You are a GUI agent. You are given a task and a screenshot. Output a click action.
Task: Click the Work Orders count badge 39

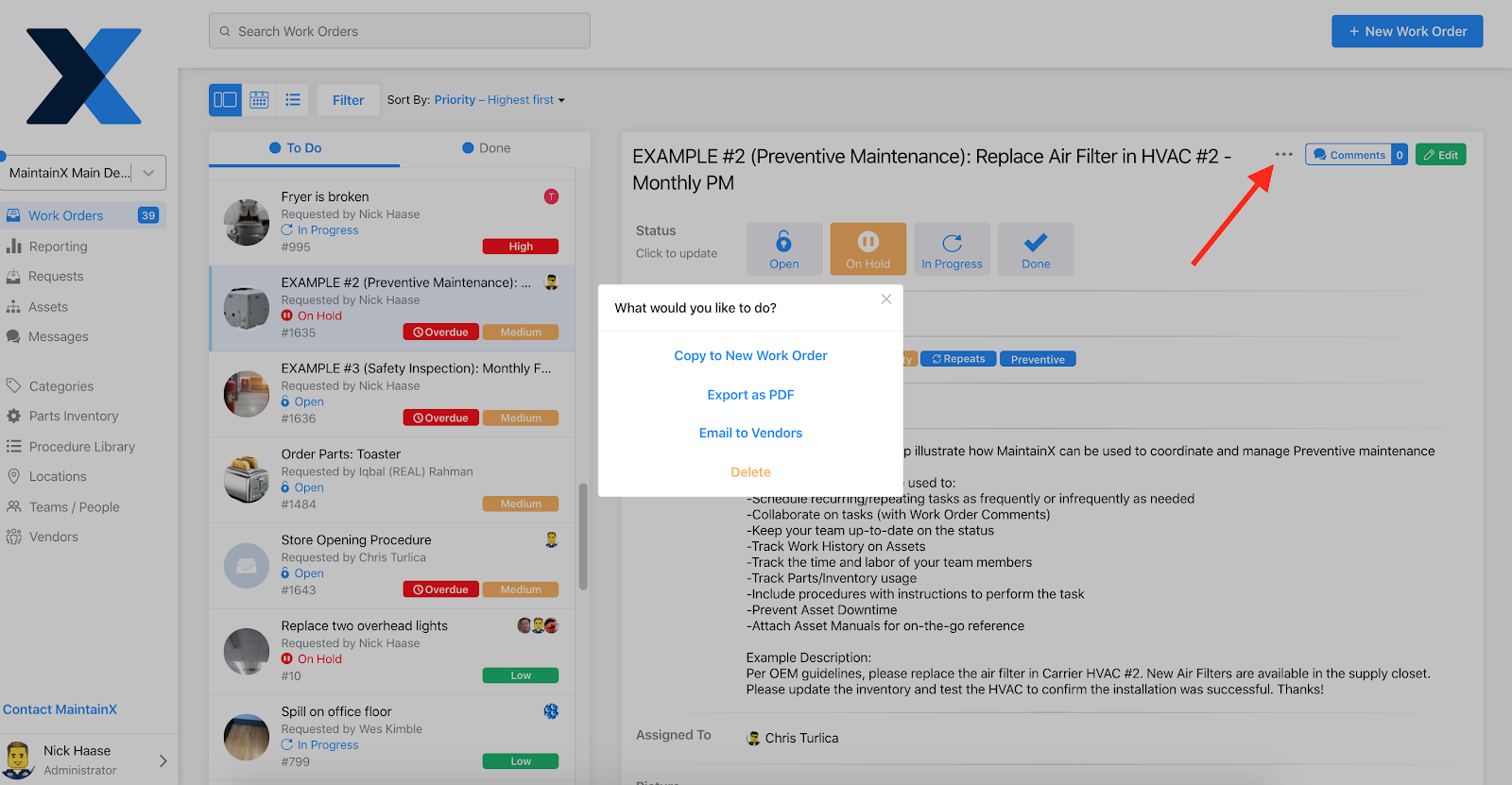tap(148, 215)
